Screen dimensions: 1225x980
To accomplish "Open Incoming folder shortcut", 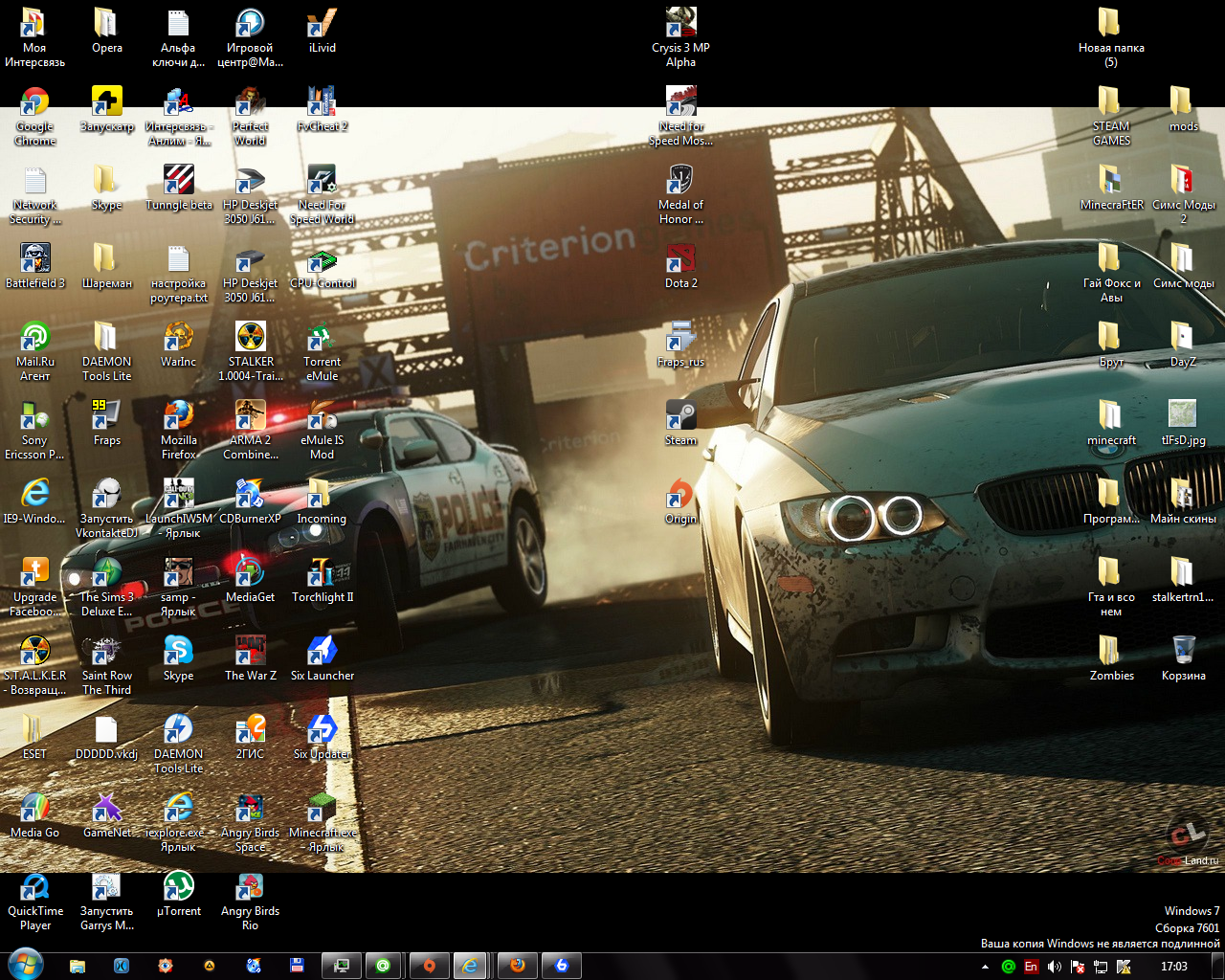I will pos(323,494).
